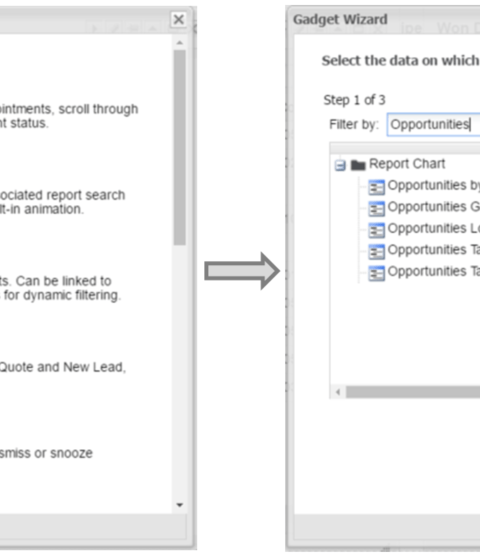Collapse the Report Chart tree node
Viewport: 480px width, 555px height.
340,165
